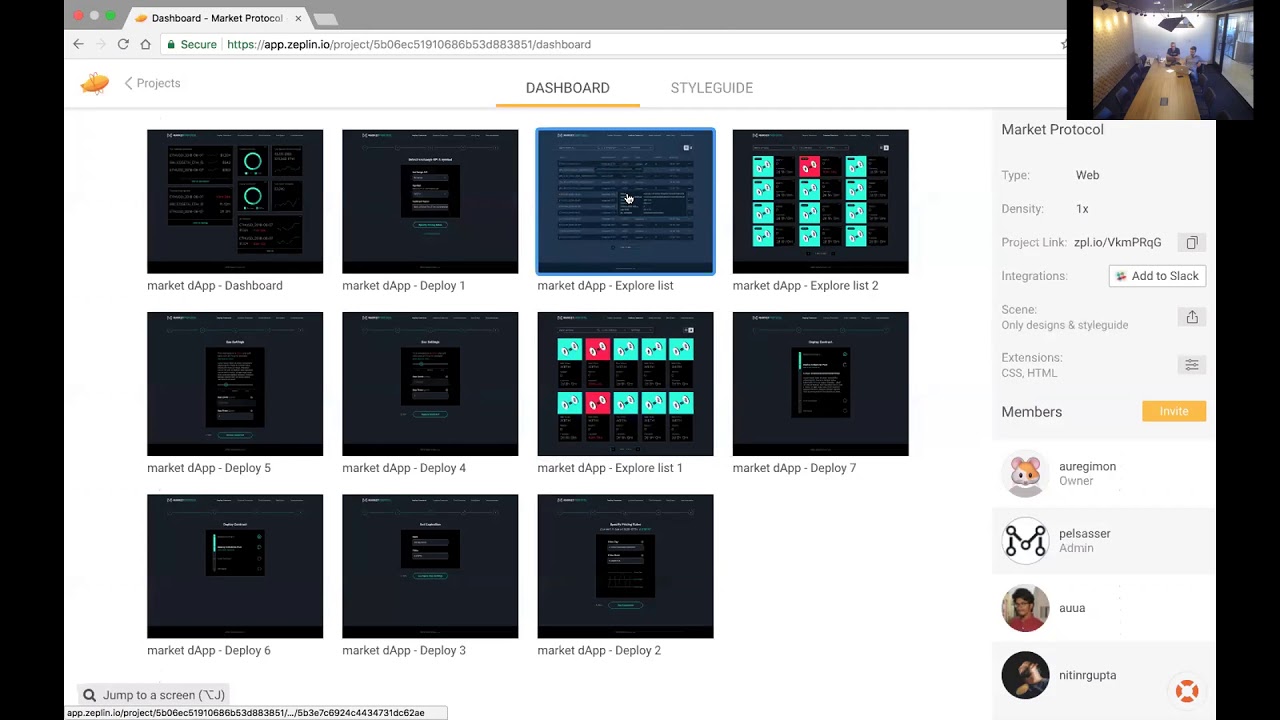The width and height of the screenshot is (1280, 720).
Task: Click Only designs & styleguide text
Action: (1064, 325)
